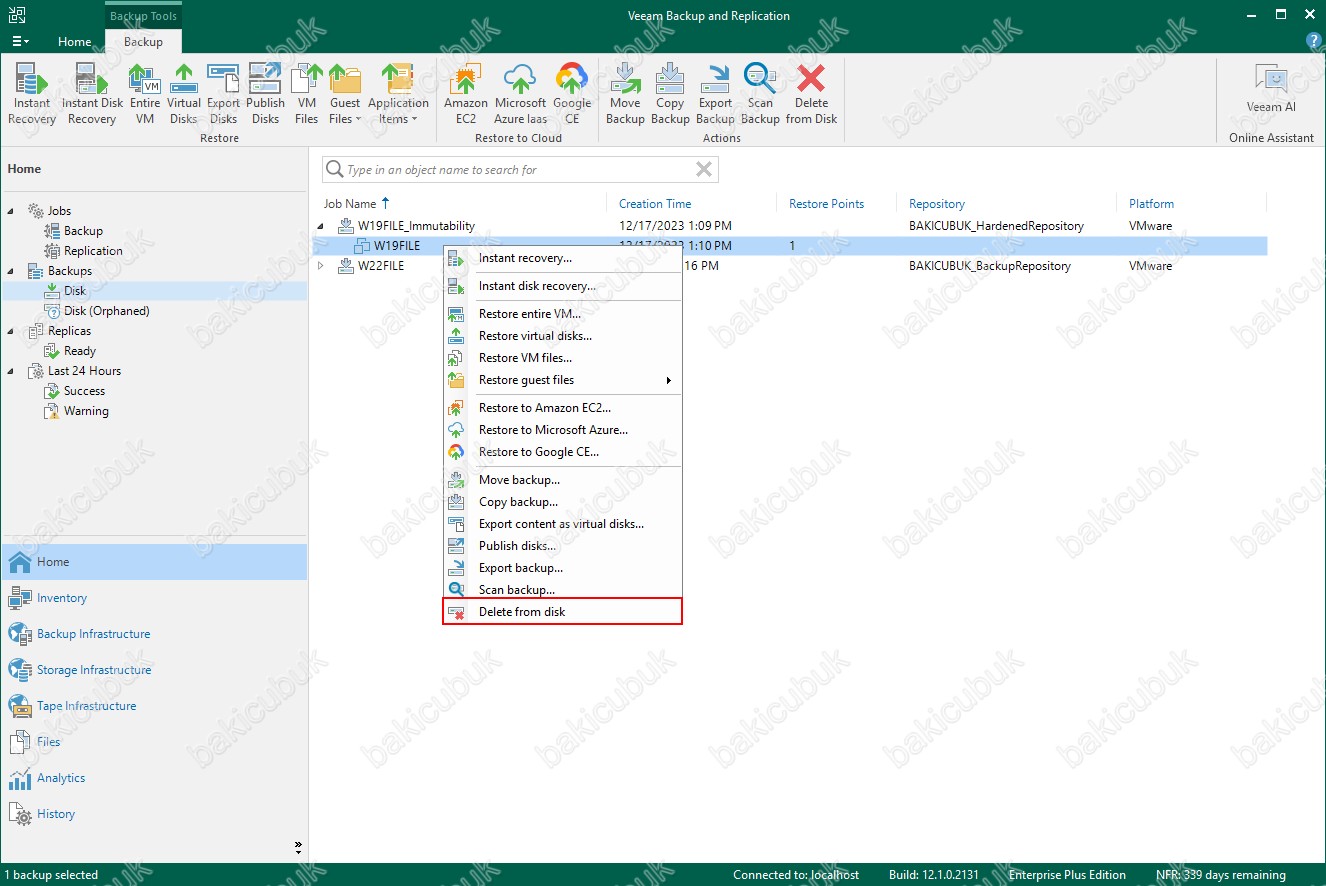Click the Copy Backup ribbon icon
The width and height of the screenshot is (1326, 886).
coord(670,94)
